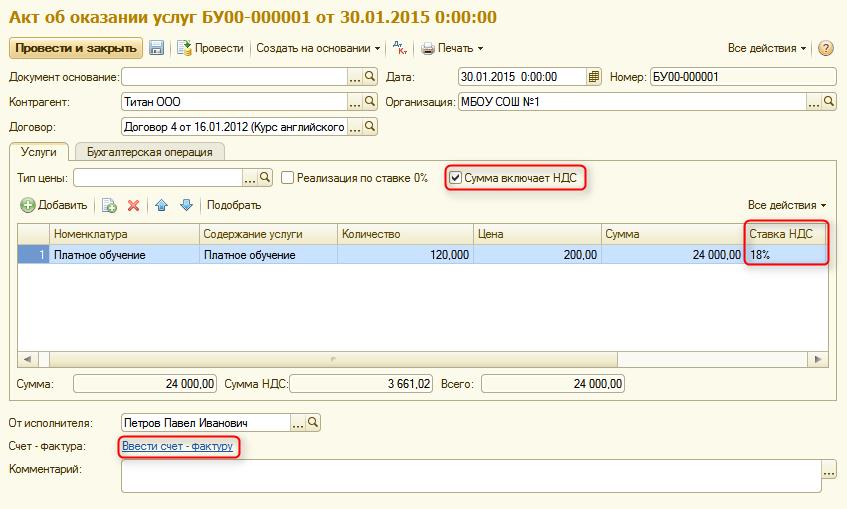847x509 pixels.
Task: Click the 24 000,00 cell in the table row
Action: pyautogui.click(x=673, y=254)
